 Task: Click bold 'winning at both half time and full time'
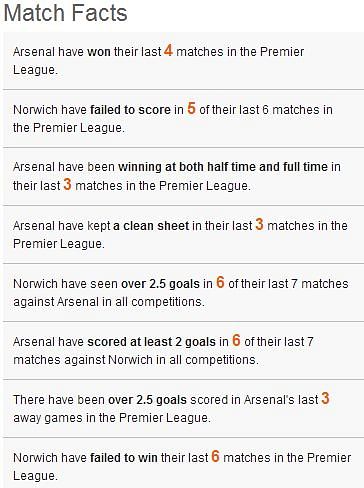[x=223, y=167]
